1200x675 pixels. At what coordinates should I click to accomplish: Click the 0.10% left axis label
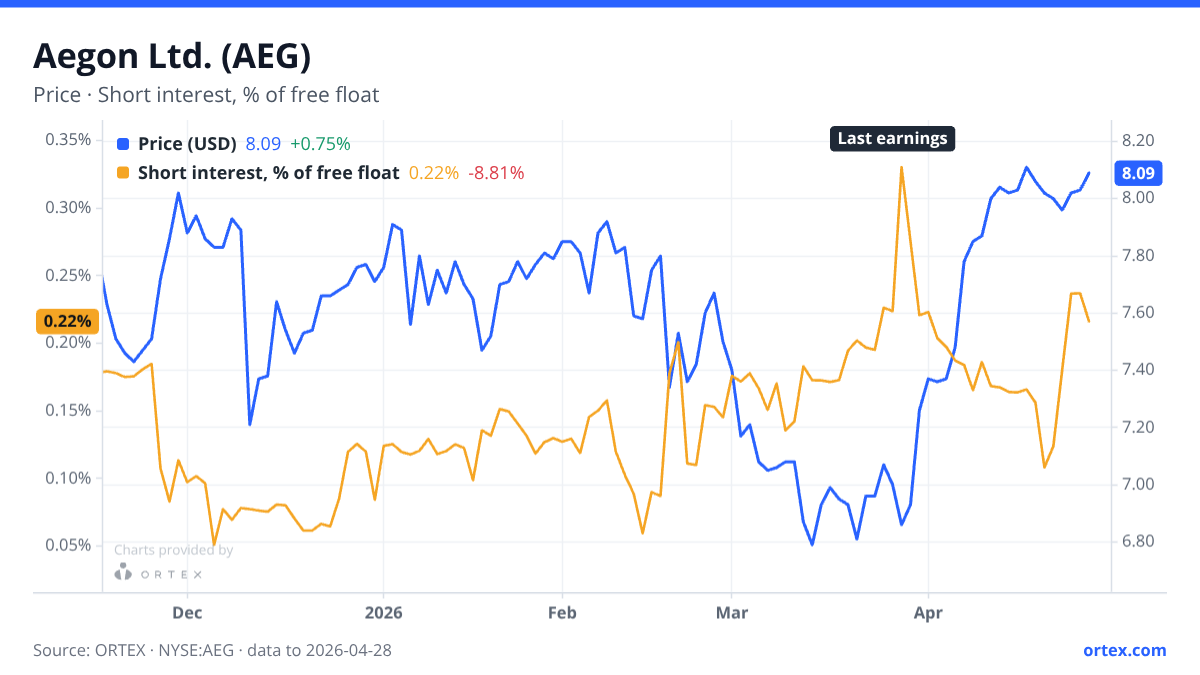click(68, 478)
